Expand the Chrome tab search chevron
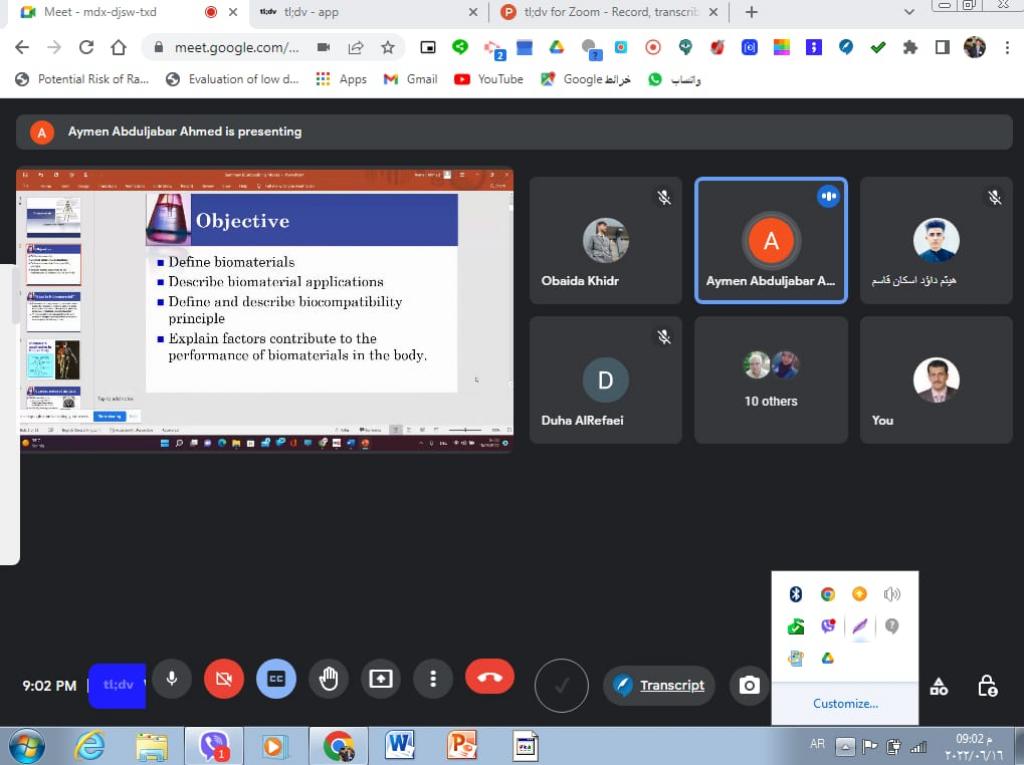The width and height of the screenshot is (1024, 765). tap(909, 12)
